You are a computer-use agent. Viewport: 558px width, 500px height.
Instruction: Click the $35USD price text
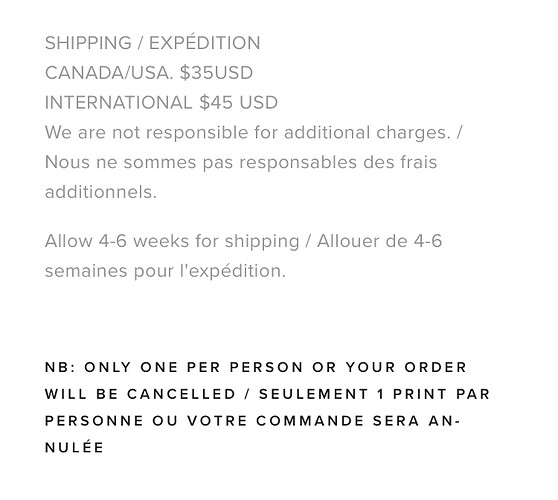pos(216,73)
